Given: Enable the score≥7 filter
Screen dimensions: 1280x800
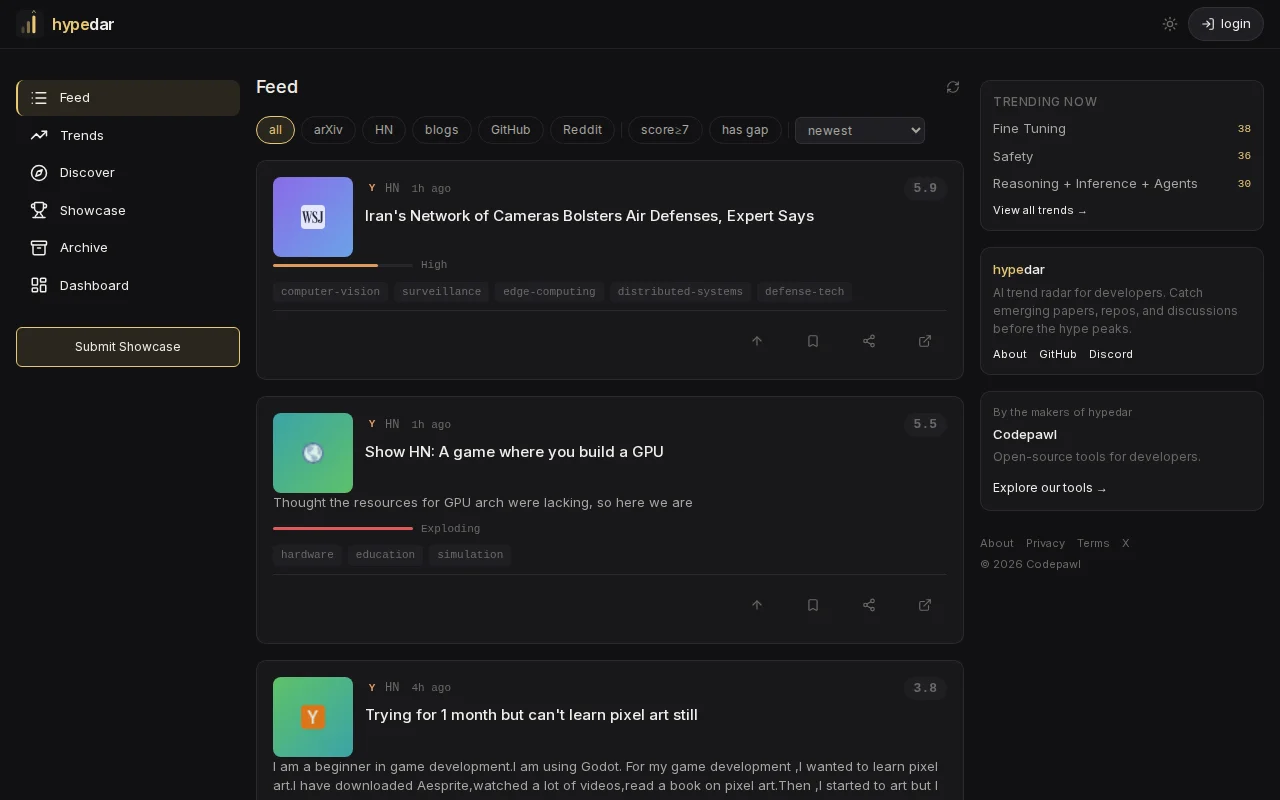Looking at the screenshot, I should click(x=665, y=130).
